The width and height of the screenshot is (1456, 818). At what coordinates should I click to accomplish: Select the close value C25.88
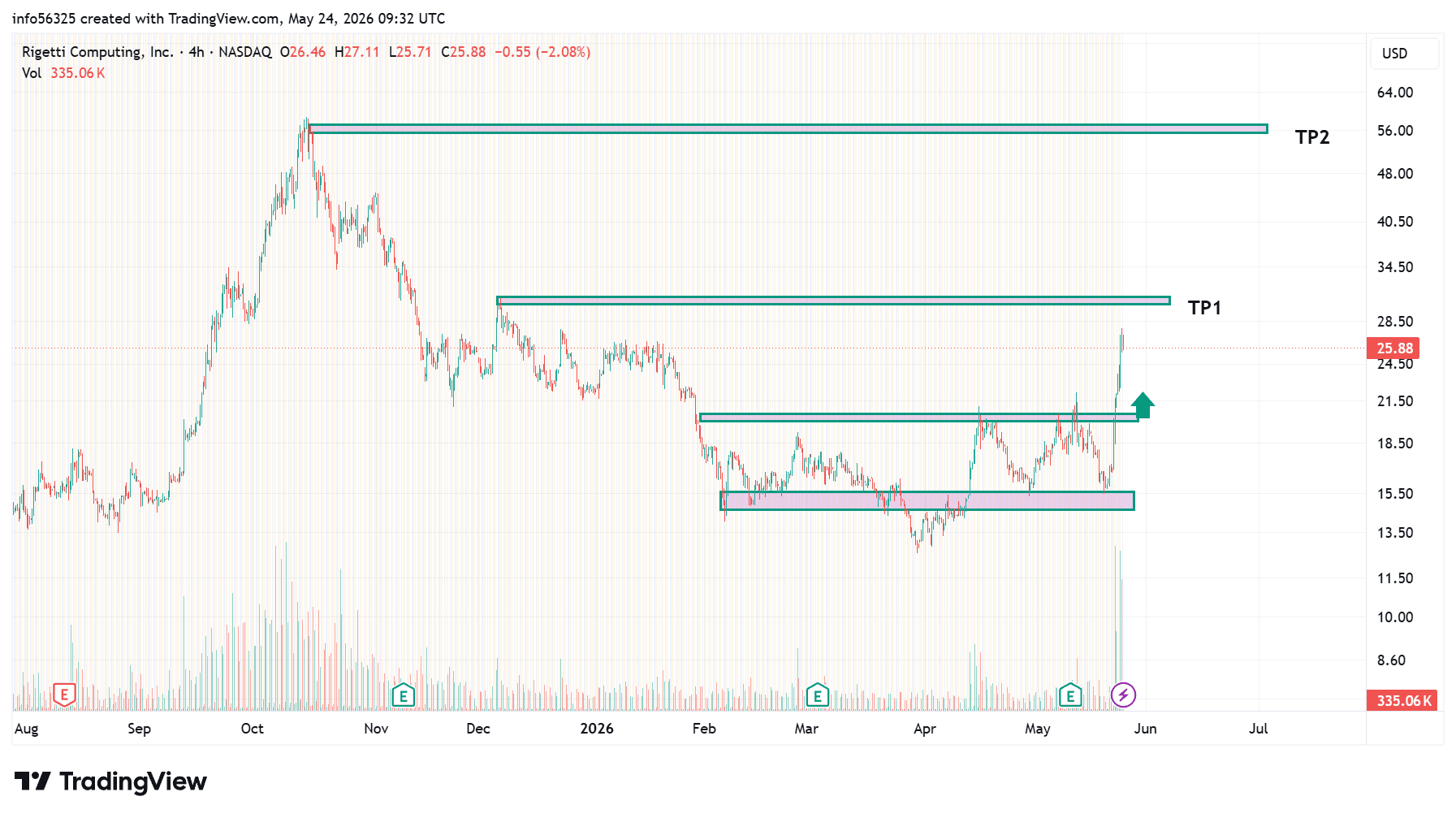(x=464, y=52)
